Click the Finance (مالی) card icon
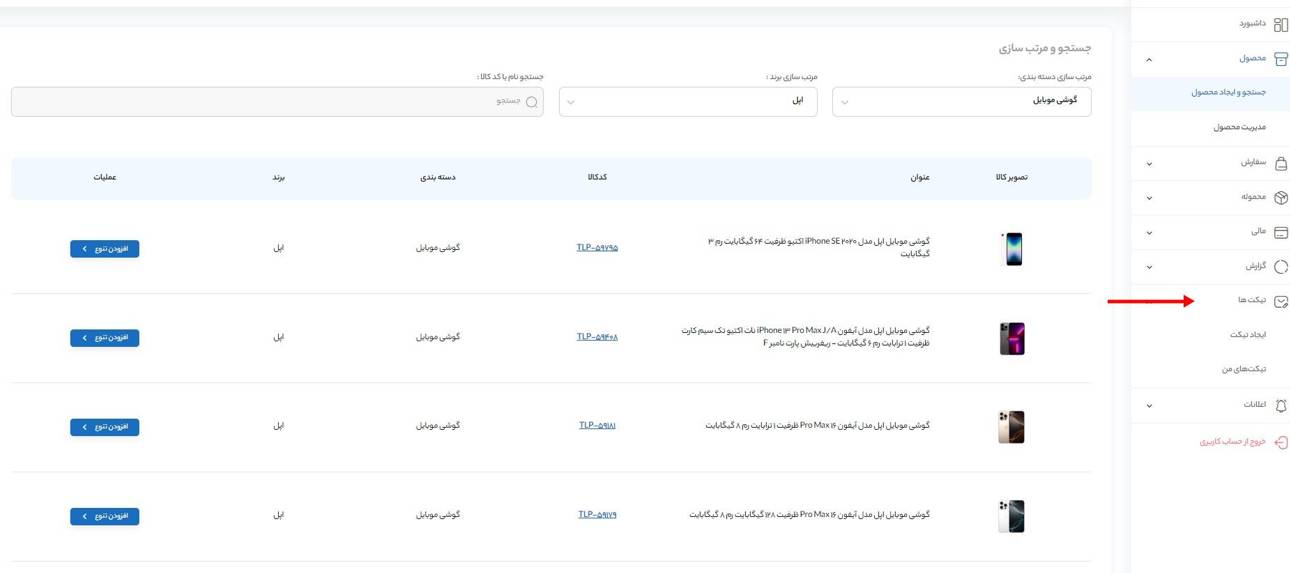This screenshot has height=573, width=1290. click(1280, 232)
